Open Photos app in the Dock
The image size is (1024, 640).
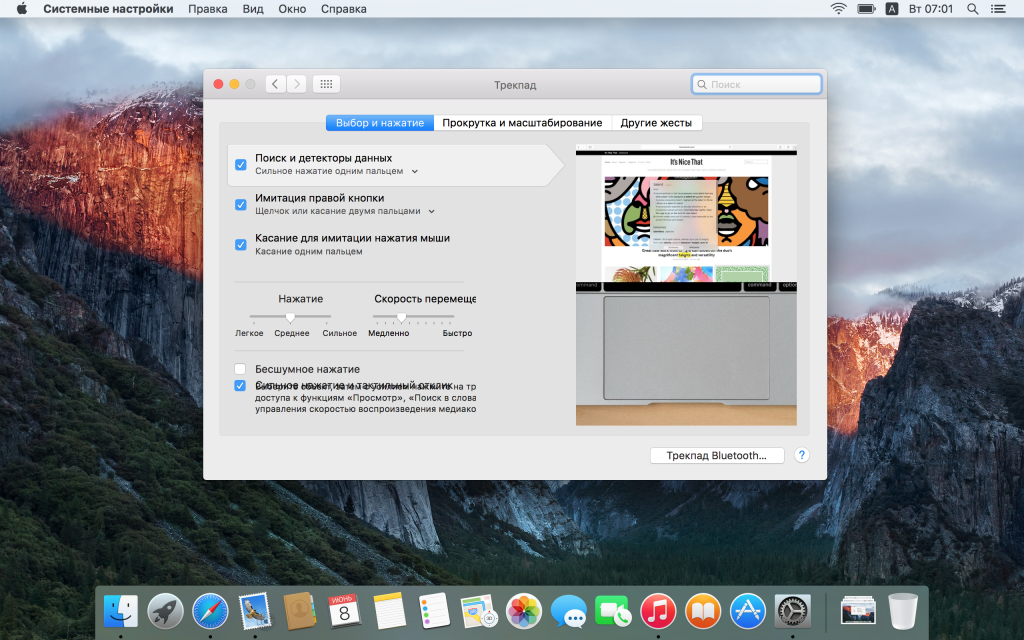523,609
